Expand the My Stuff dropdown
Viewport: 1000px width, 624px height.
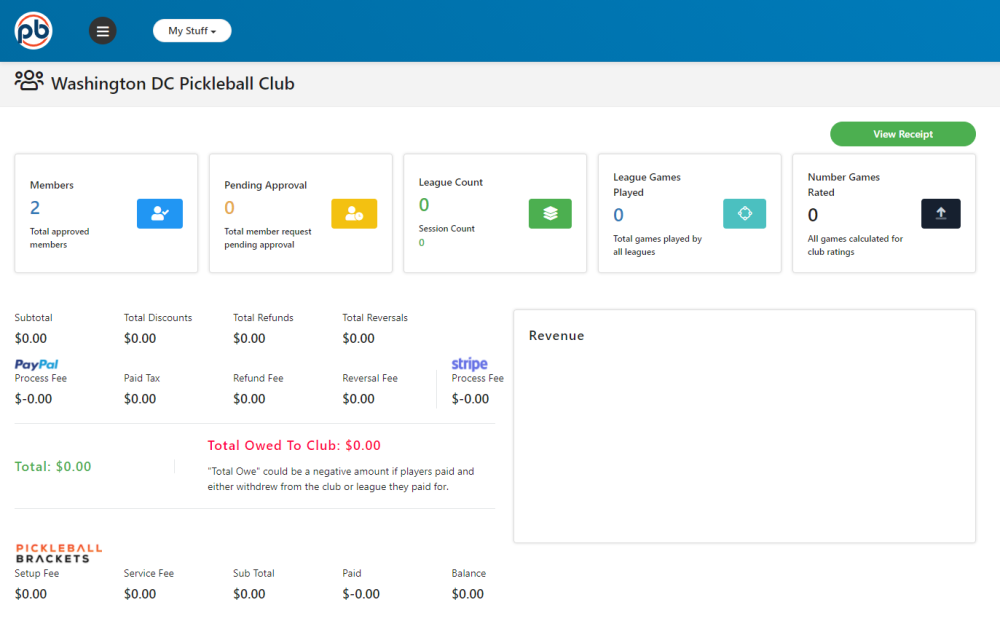[192, 31]
